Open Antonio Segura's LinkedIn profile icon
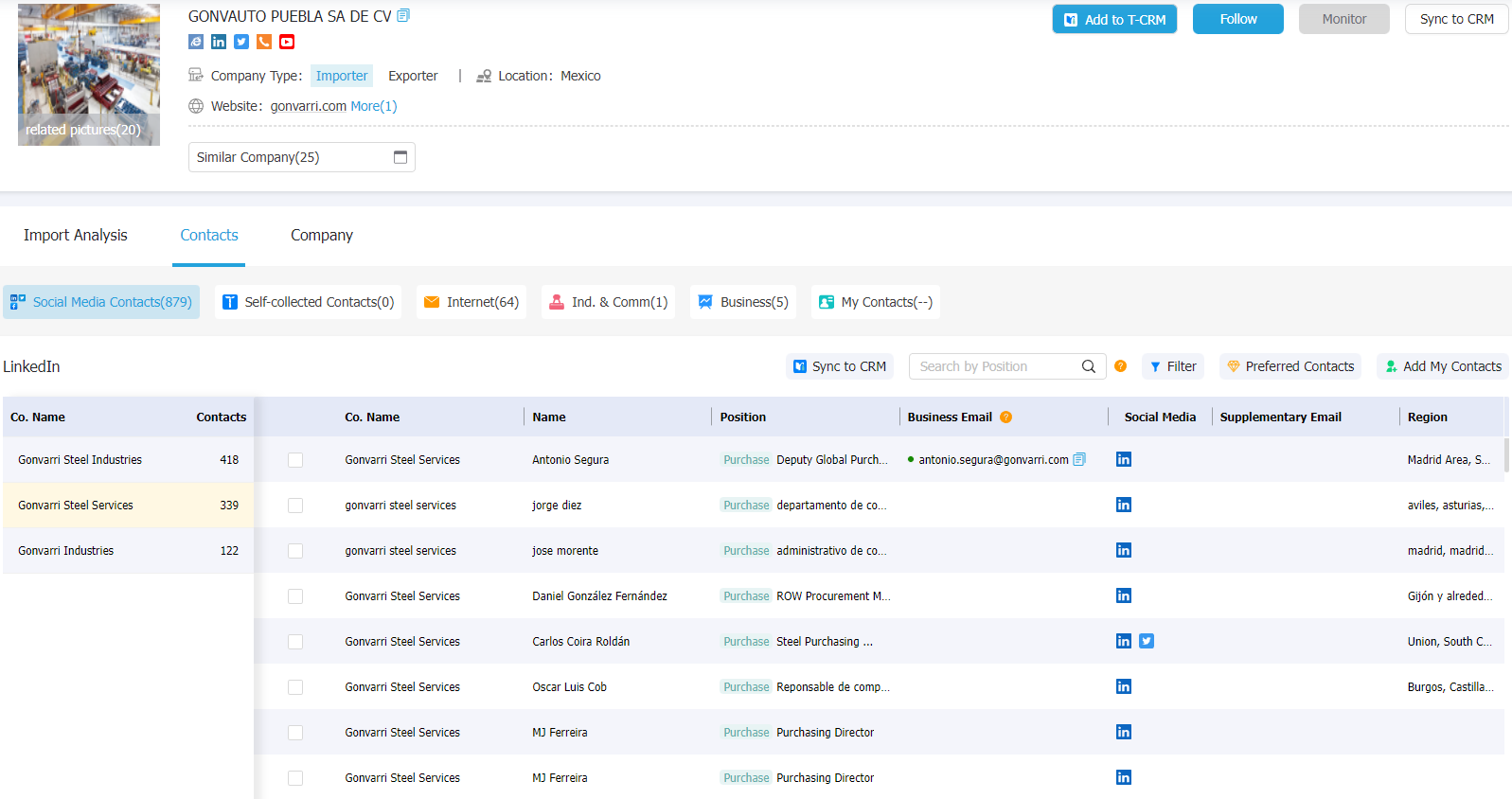Image resolution: width=1512 pixels, height=799 pixels. (1124, 459)
